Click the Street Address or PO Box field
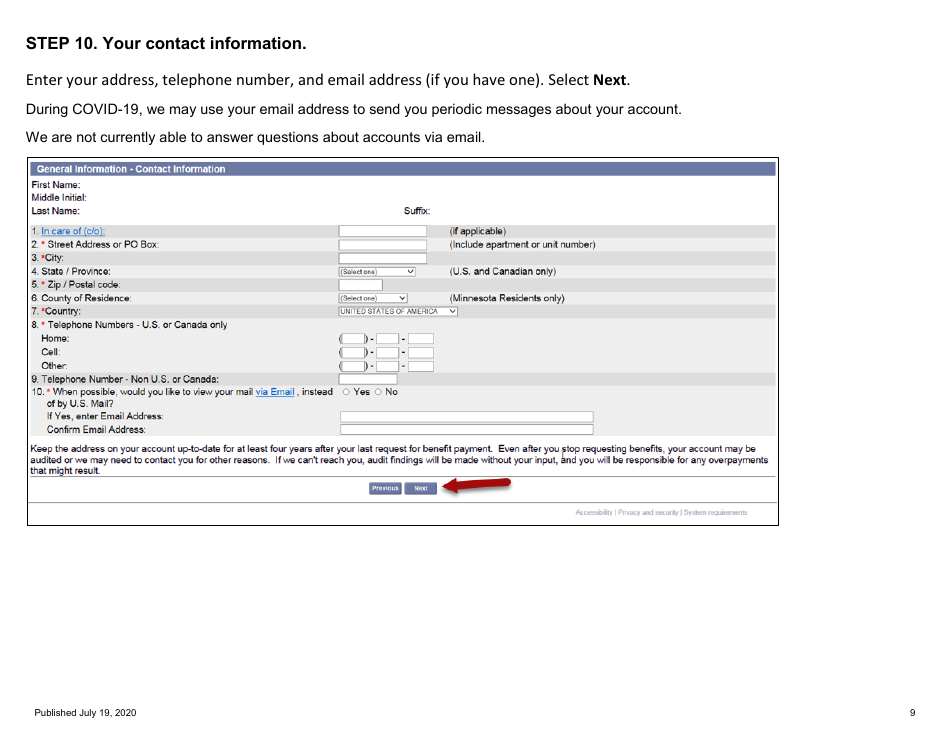This screenshot has width=950, height=735. click(382, 244)
